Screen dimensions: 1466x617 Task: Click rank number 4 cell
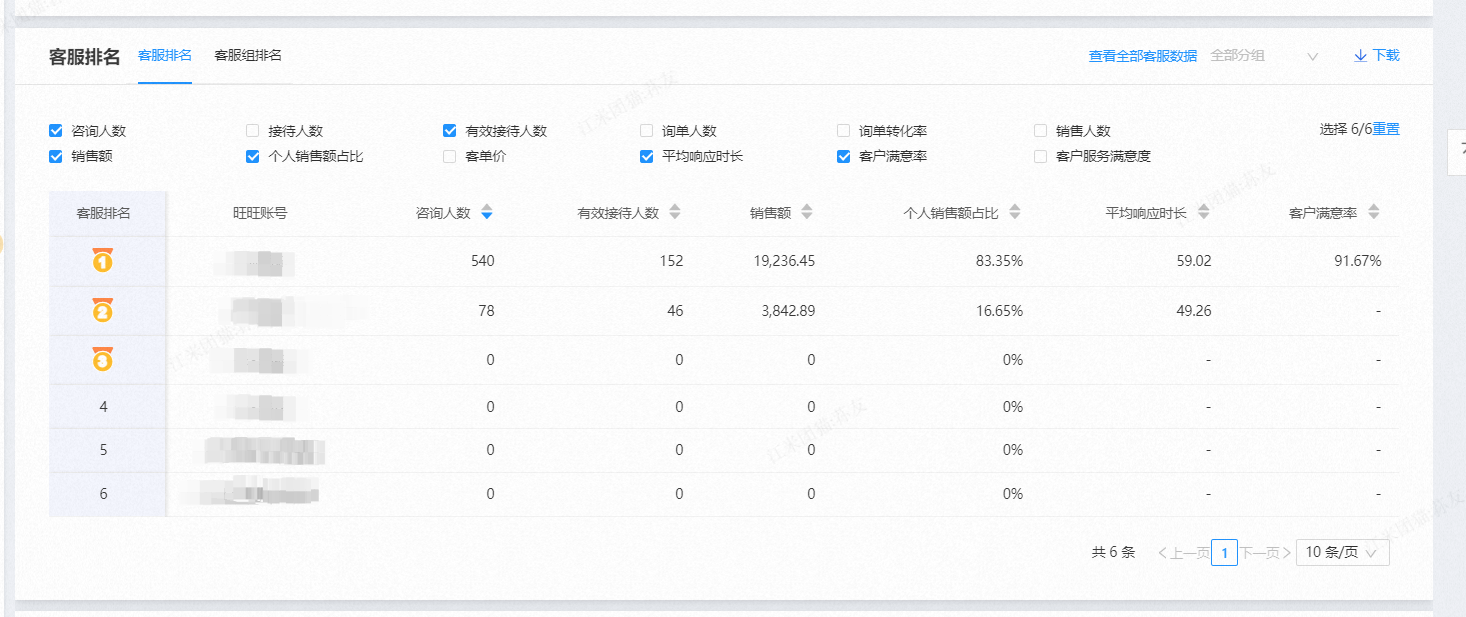coord(104,407)
